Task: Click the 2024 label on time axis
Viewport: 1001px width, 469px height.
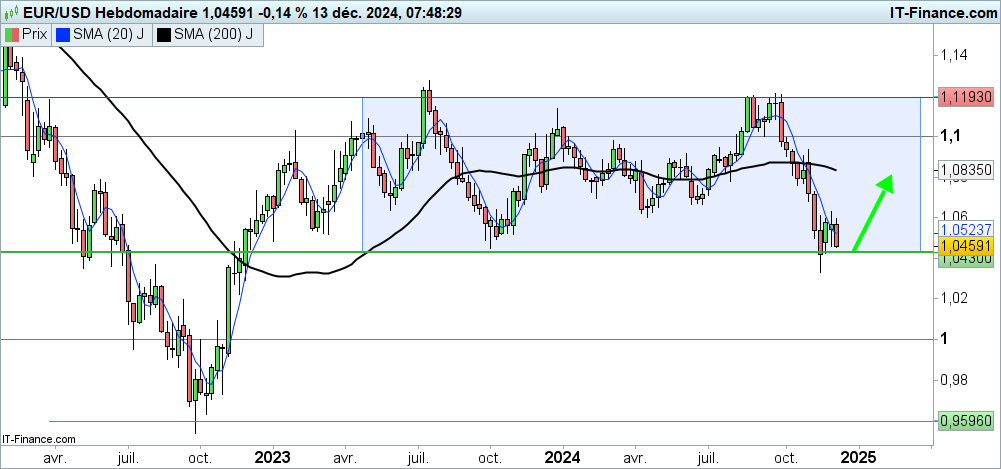Action: click(560, 457)
